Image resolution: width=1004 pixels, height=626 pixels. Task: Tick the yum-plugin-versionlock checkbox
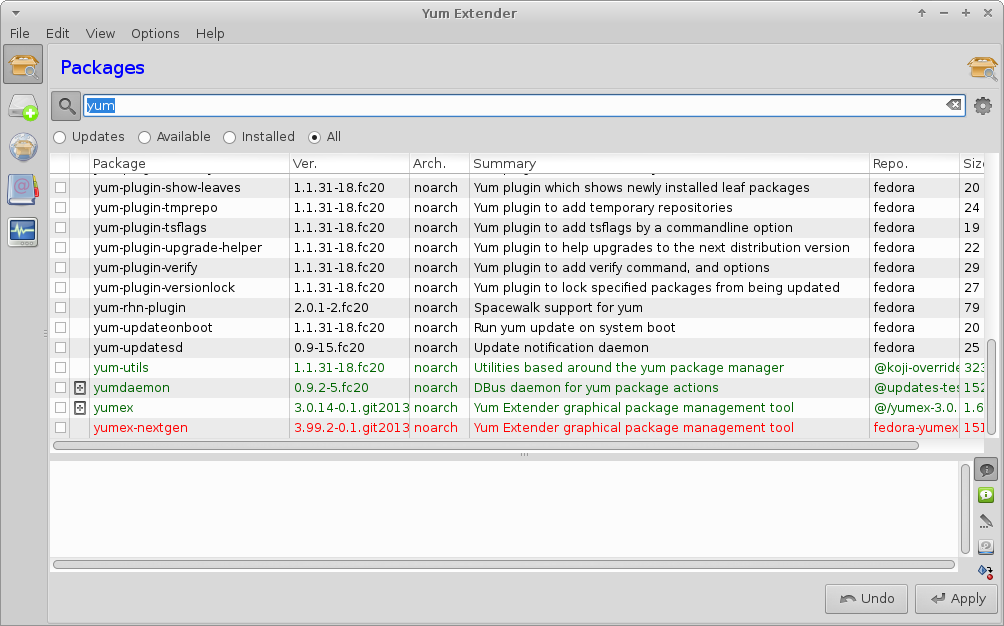(60, 287)
